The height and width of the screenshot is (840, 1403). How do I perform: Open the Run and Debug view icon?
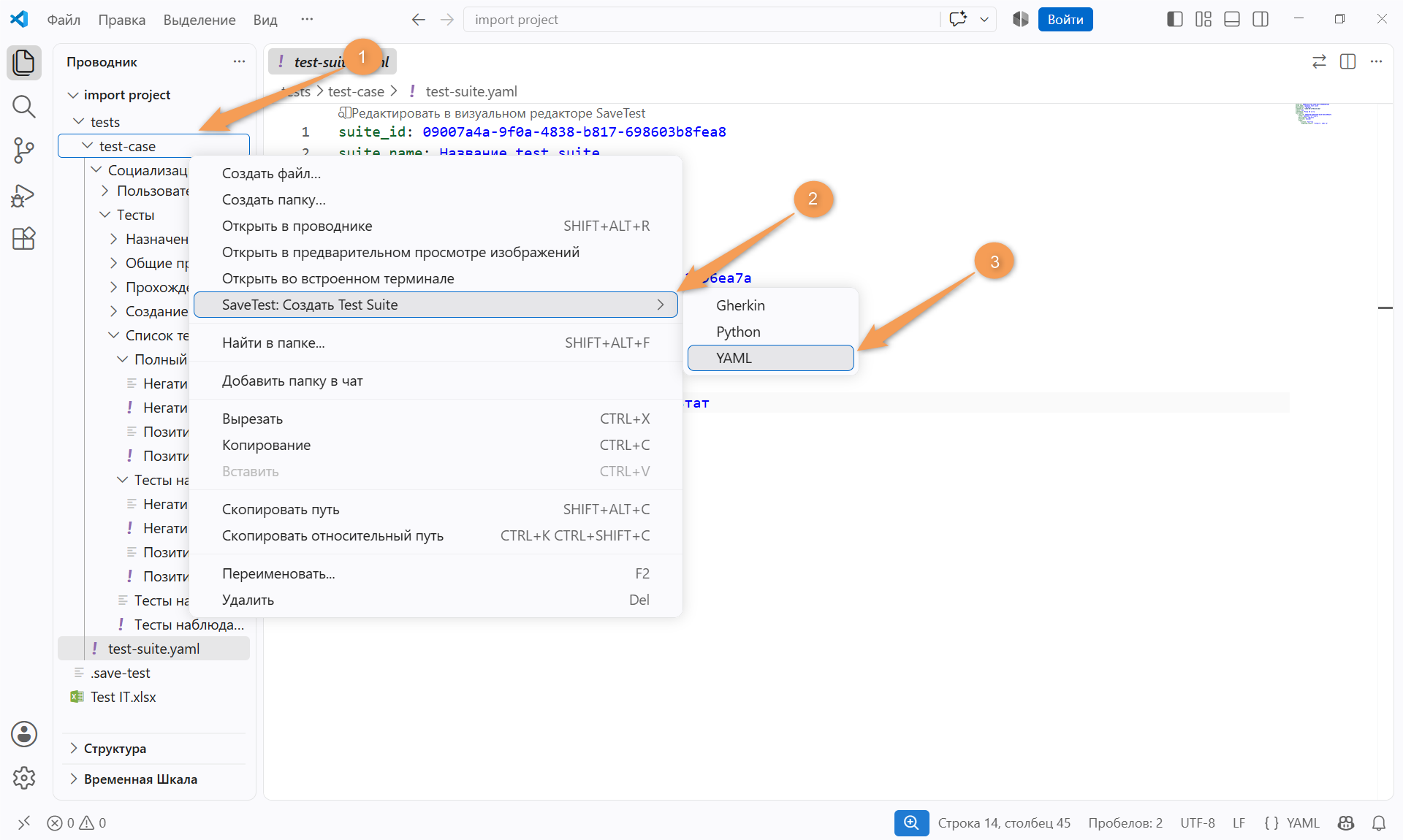point(24,195)
